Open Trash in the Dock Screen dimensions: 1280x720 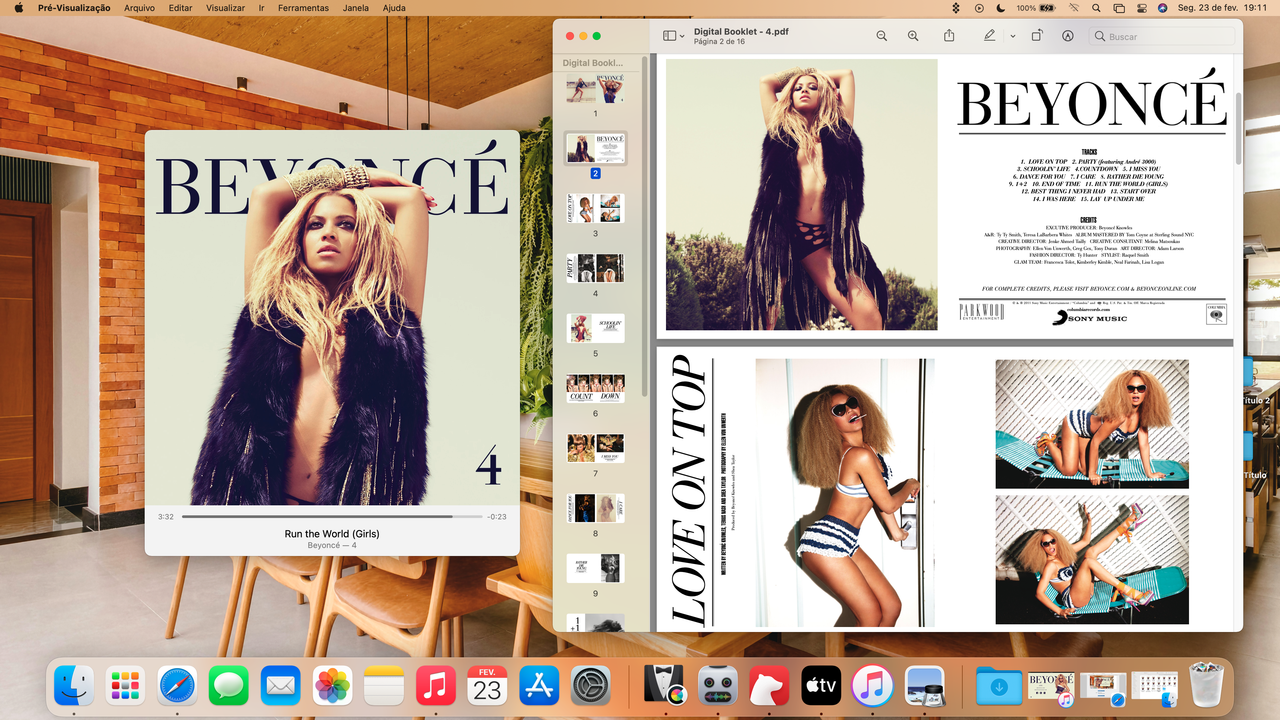click(x=1207, y=685)
